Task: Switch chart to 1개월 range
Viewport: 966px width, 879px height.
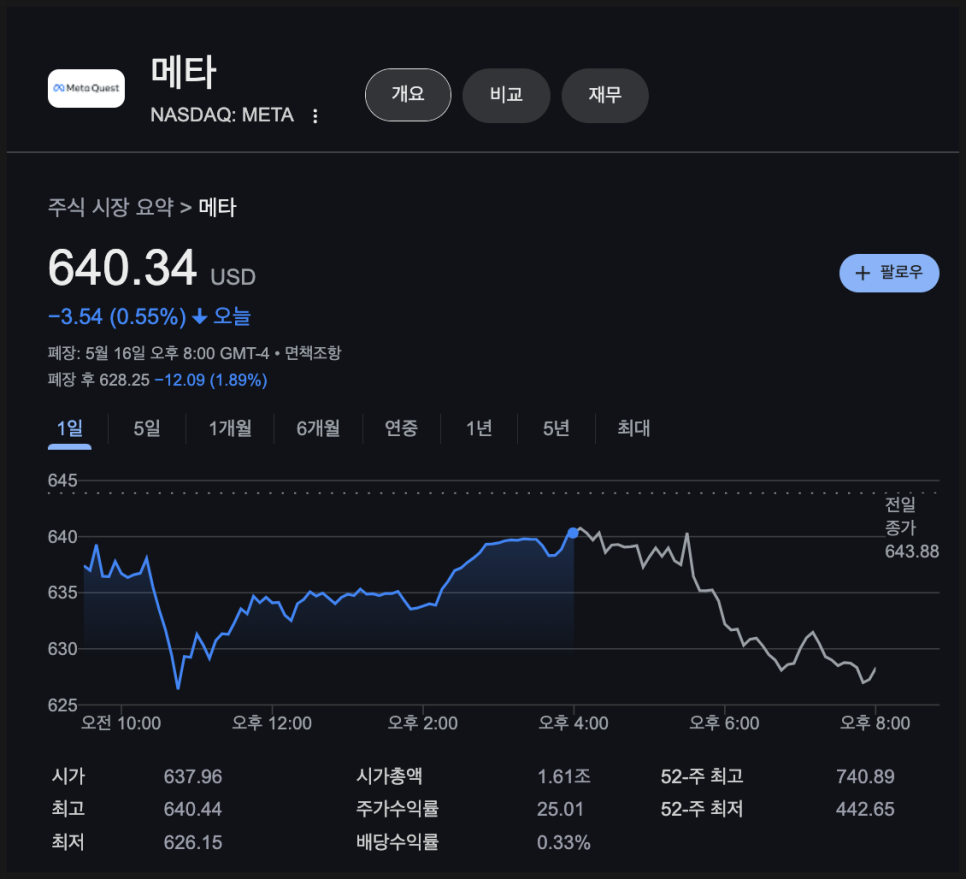Action: coord(230,428)
